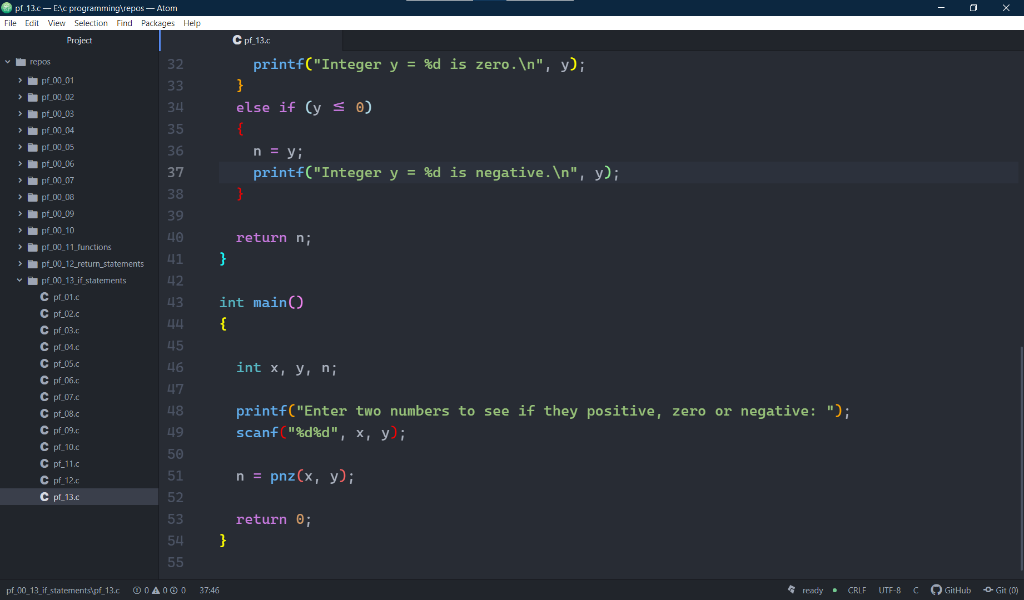Click the 'n = pnz(x, y);' code line
The width and height of the screenshot is (1024, 600).
pos(295,476)
